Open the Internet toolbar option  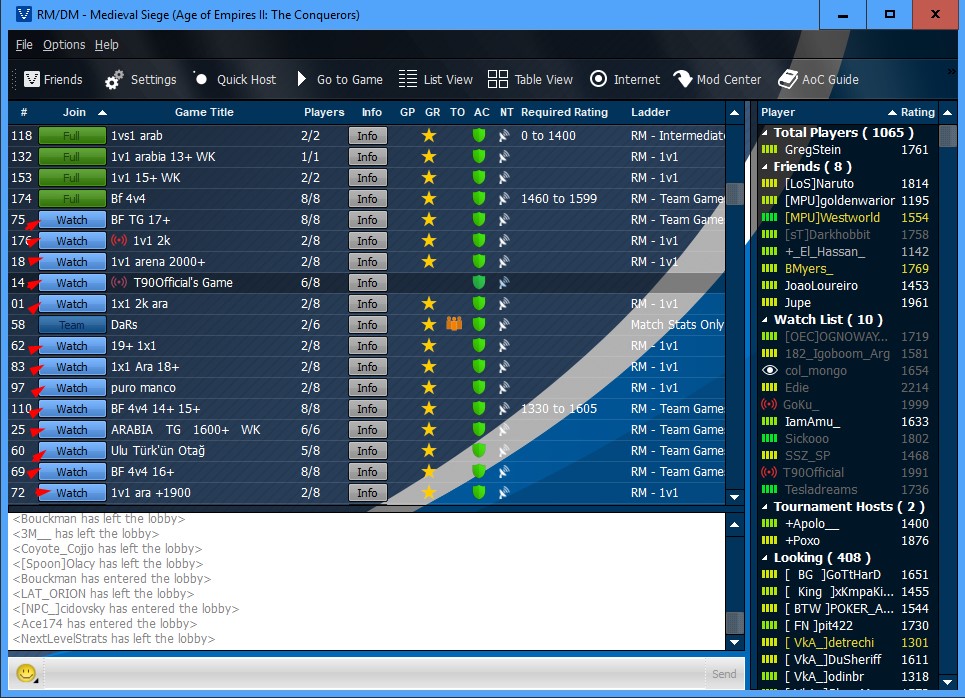tap(625, 79)
